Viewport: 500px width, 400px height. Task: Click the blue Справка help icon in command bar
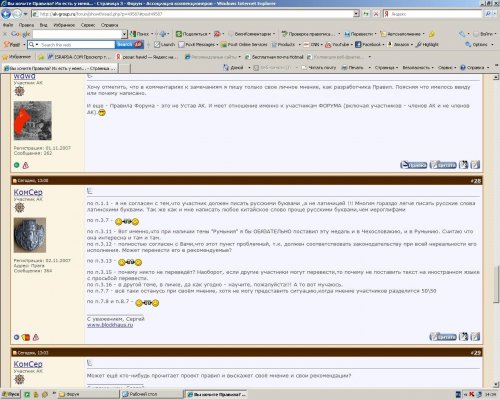coord(463,68)
